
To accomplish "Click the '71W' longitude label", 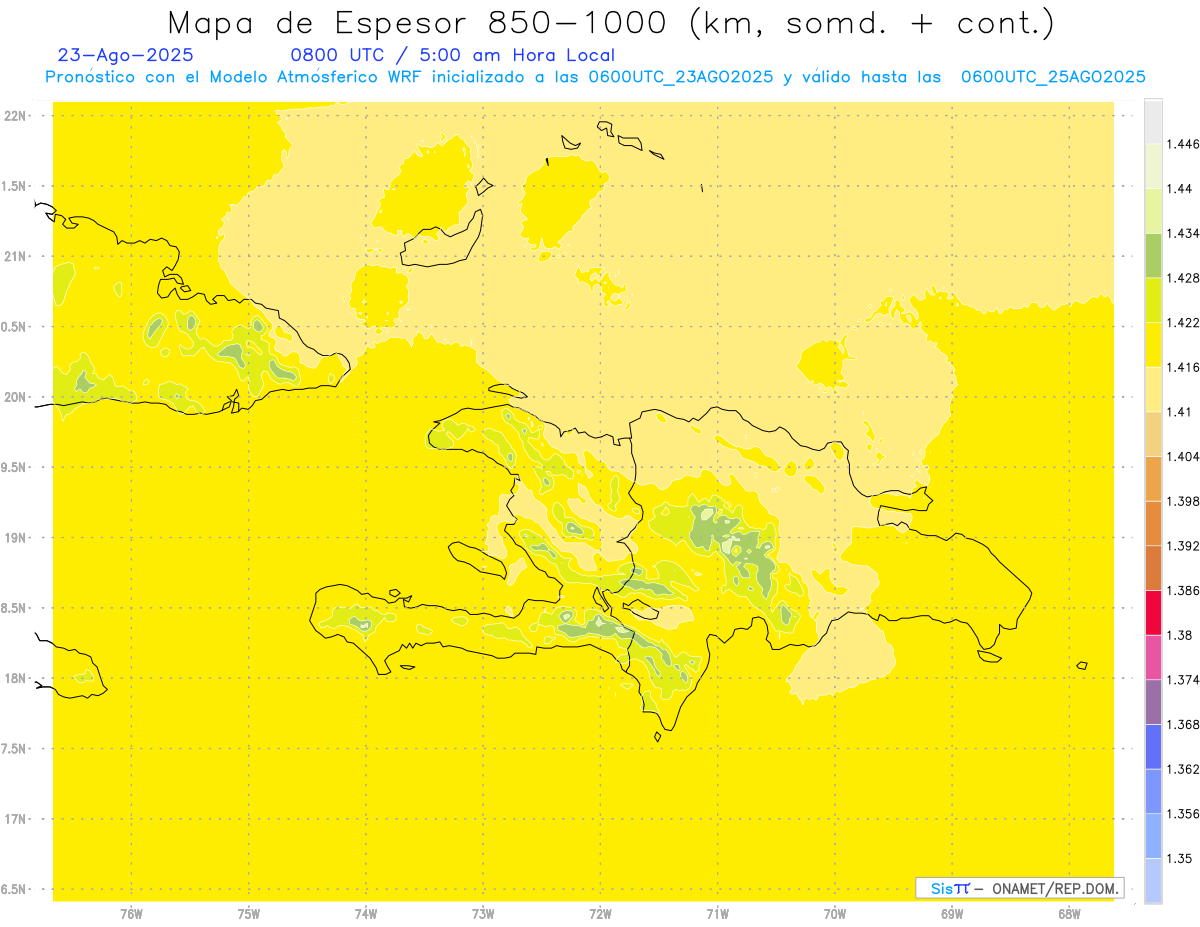I will (718, 913).
